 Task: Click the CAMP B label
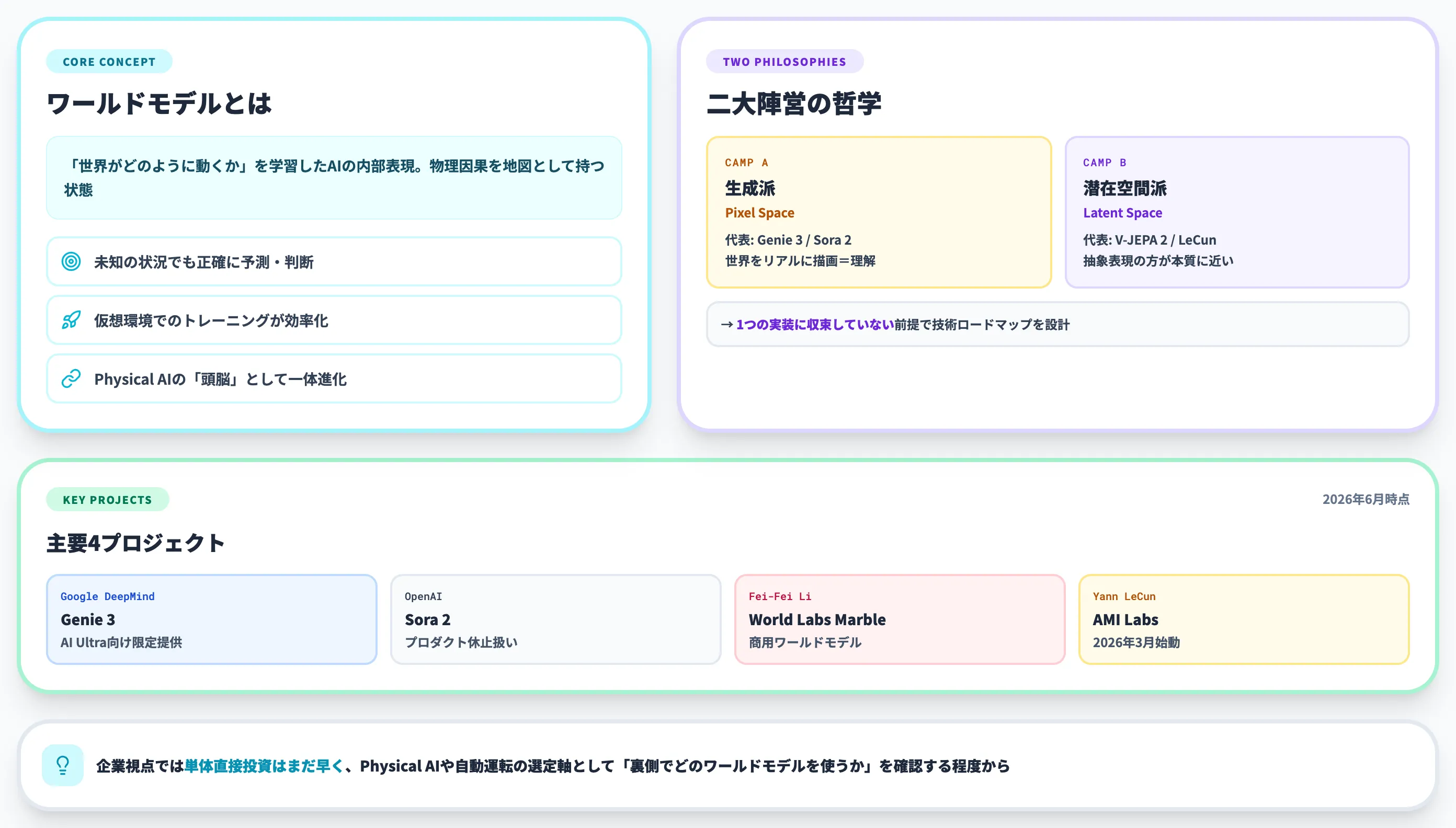(x=1105, y=163)
